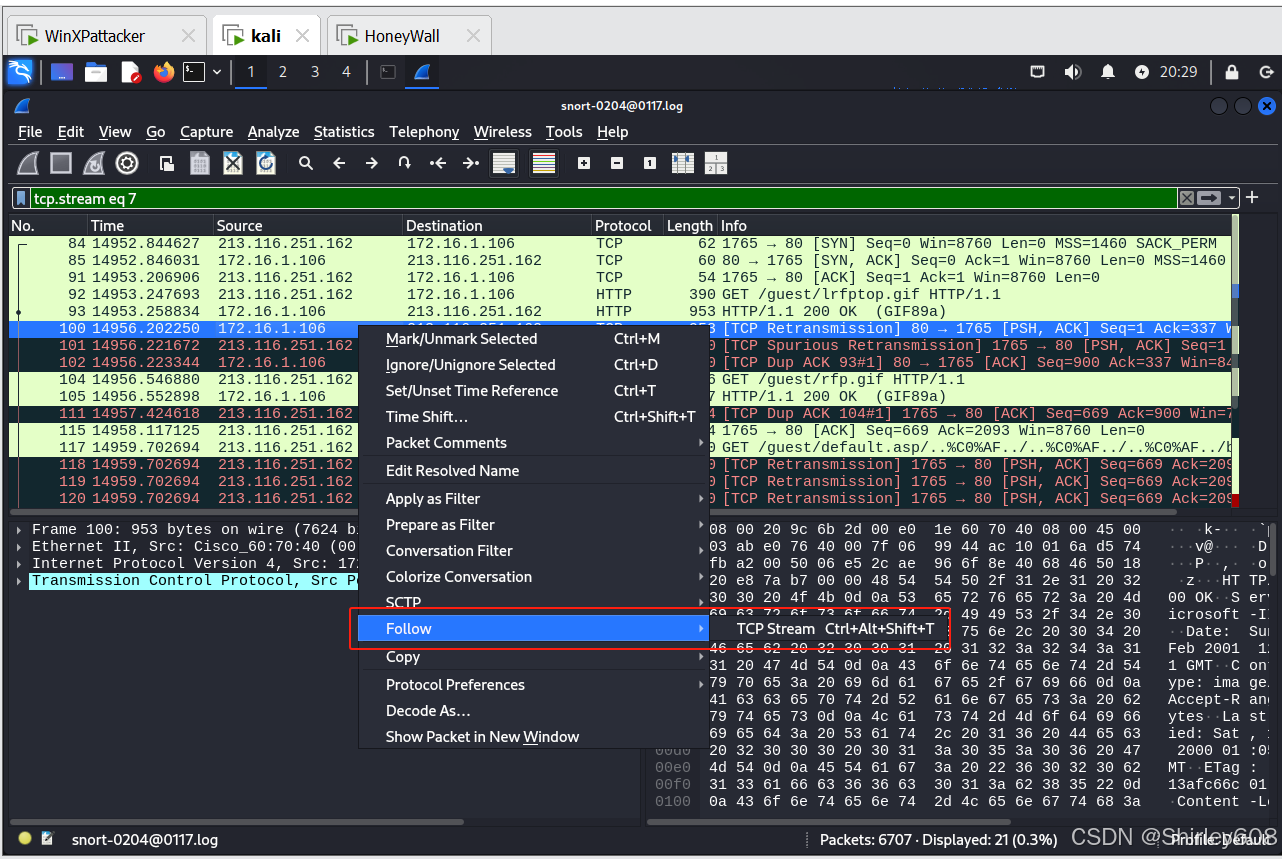Viewport: 1282px width, 859px height.
Task: Open Apply as Filter submenu
Action: point(533,499)
